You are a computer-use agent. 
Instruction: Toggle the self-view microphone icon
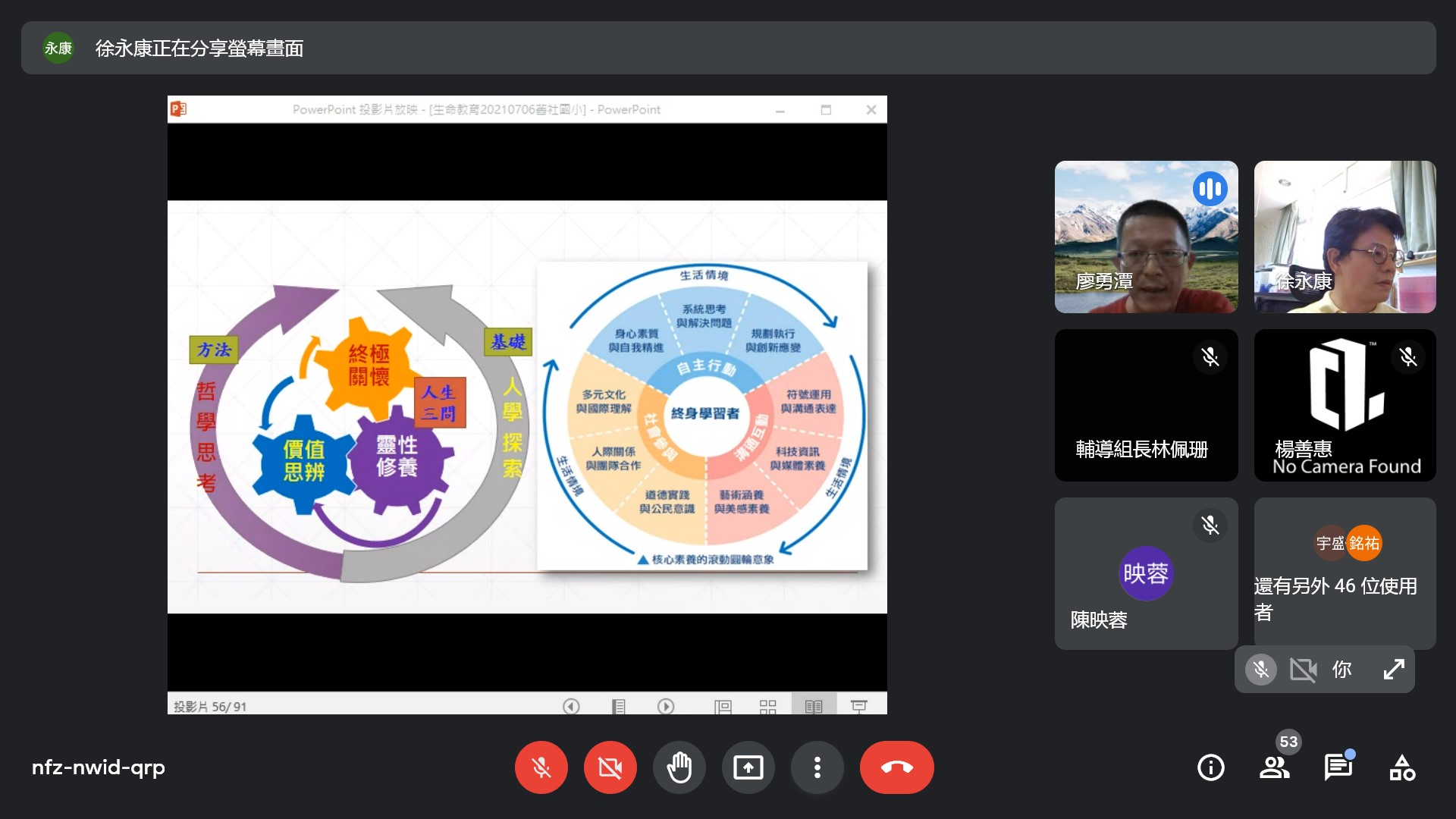(1260, 669)
